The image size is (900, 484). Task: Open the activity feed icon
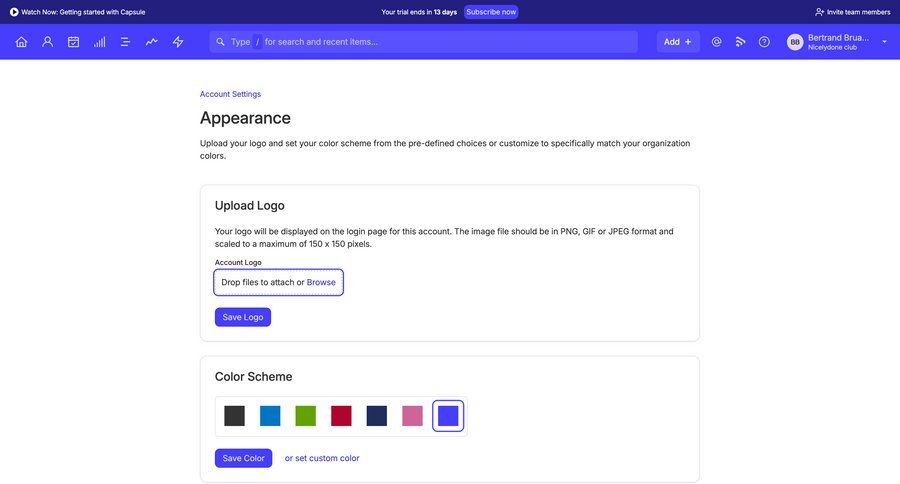[740, 42]
